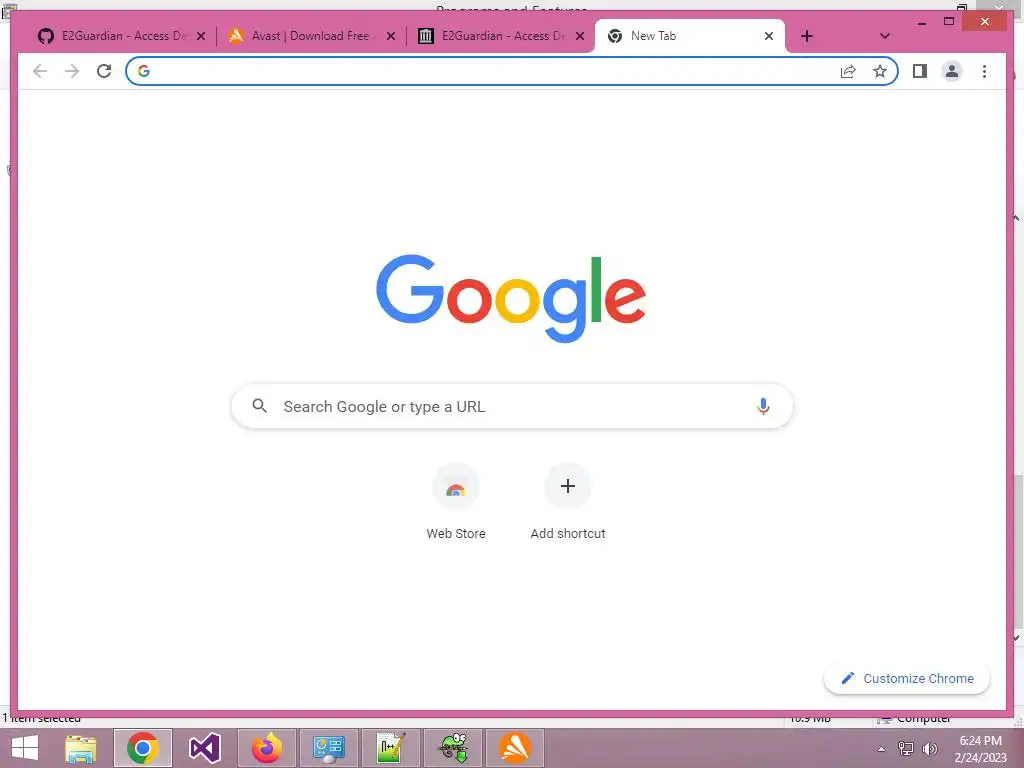
Task: Bookmark this tab with the star icon
Action: pyautogui.click(x=880, y=71)
